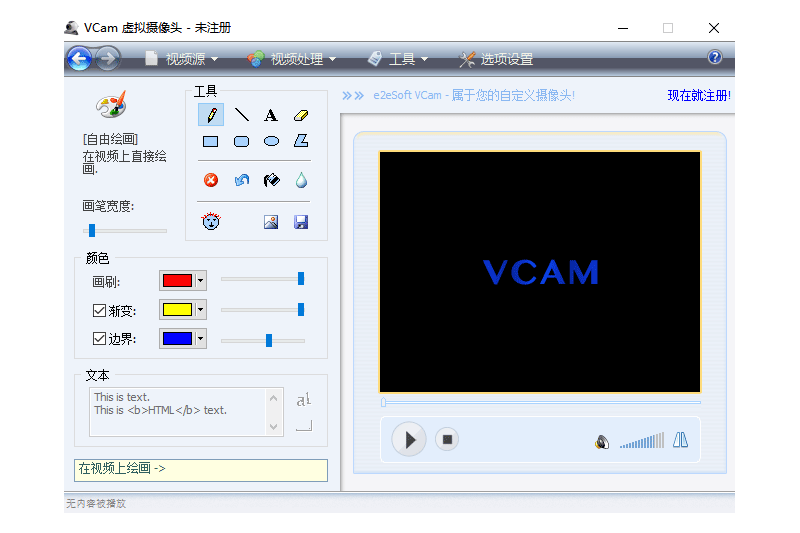This screenshot has width=800, height=533.
Task: Choose the straight line tool
Action: 241,115
